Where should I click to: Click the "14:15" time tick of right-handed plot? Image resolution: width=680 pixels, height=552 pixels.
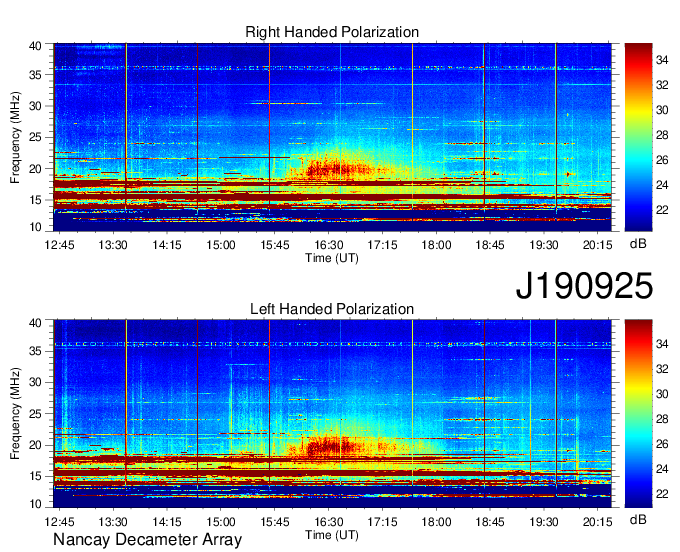167,245
